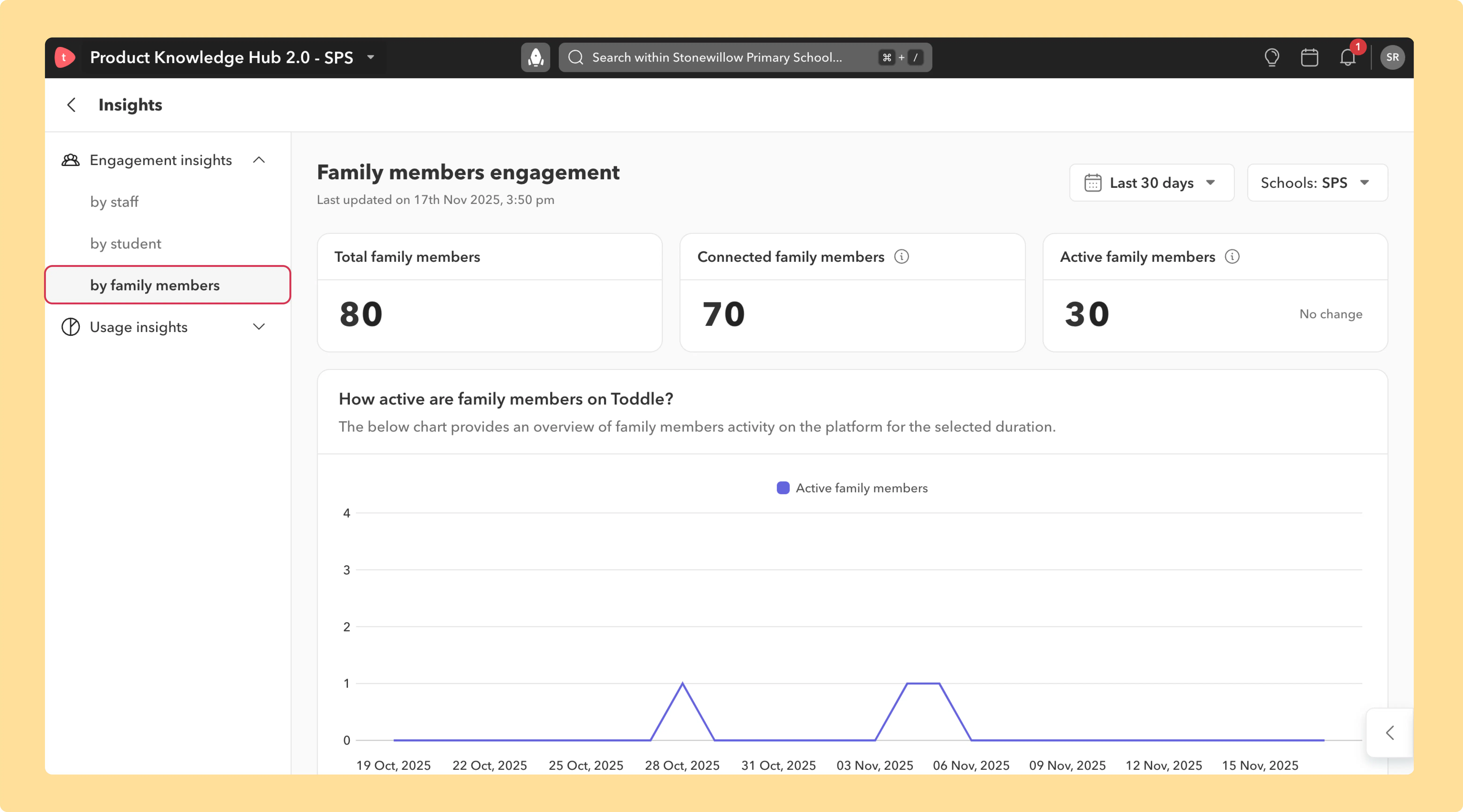Image resolution: width=1463 pixels, height=812 pixels.
Task: Click the Toddle logo icon
Action: point(65,57)
